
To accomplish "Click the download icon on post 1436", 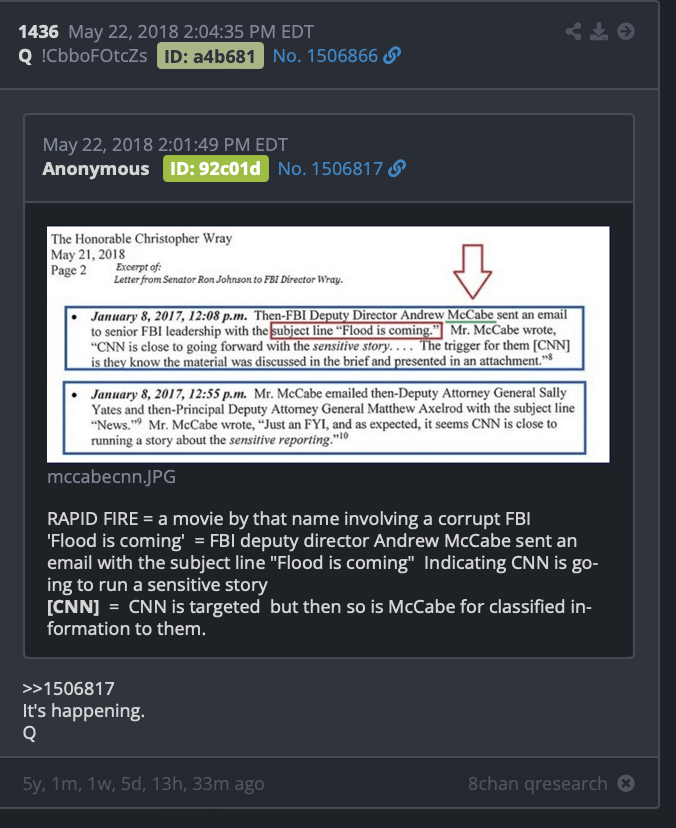I will click(x=599, y=31).
